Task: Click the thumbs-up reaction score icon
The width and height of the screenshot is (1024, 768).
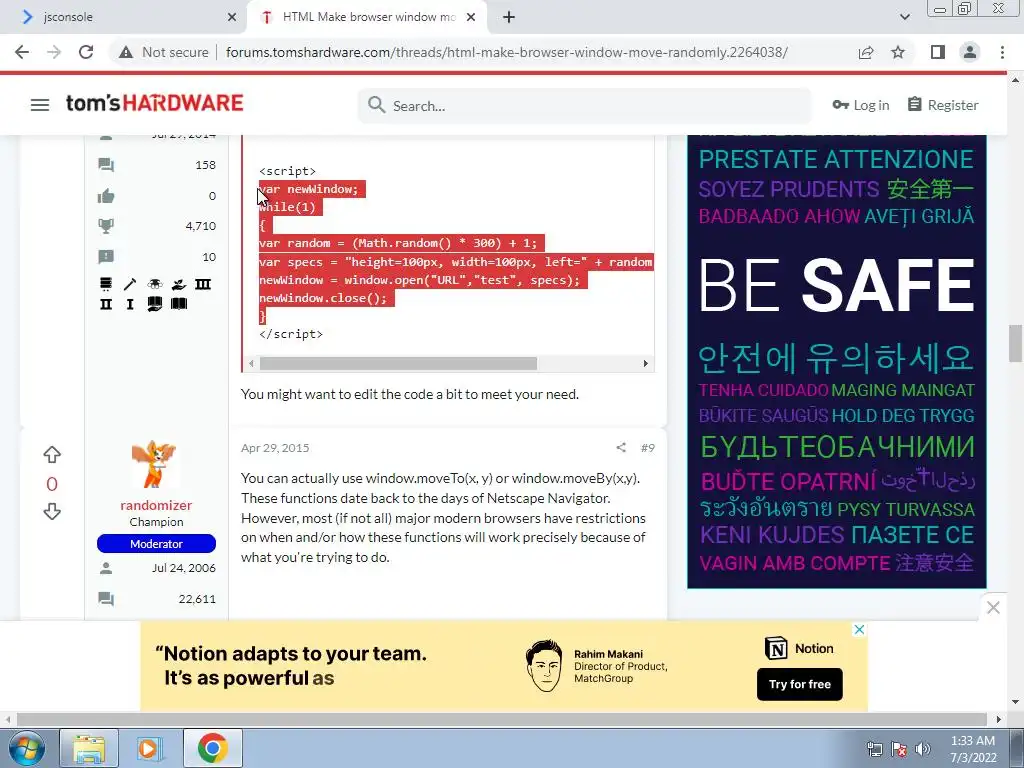Action: [x=106, y=196]
